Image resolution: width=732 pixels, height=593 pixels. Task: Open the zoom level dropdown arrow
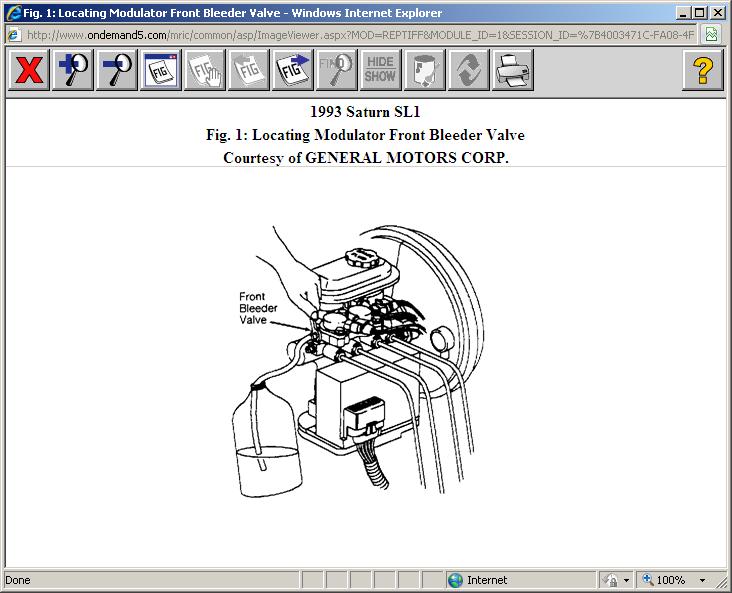point(702,580)
